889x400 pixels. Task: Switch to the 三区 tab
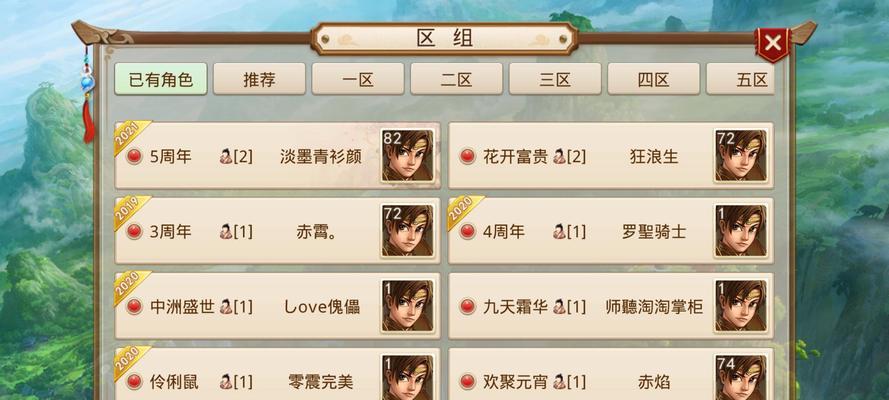(x=556, y=79)
